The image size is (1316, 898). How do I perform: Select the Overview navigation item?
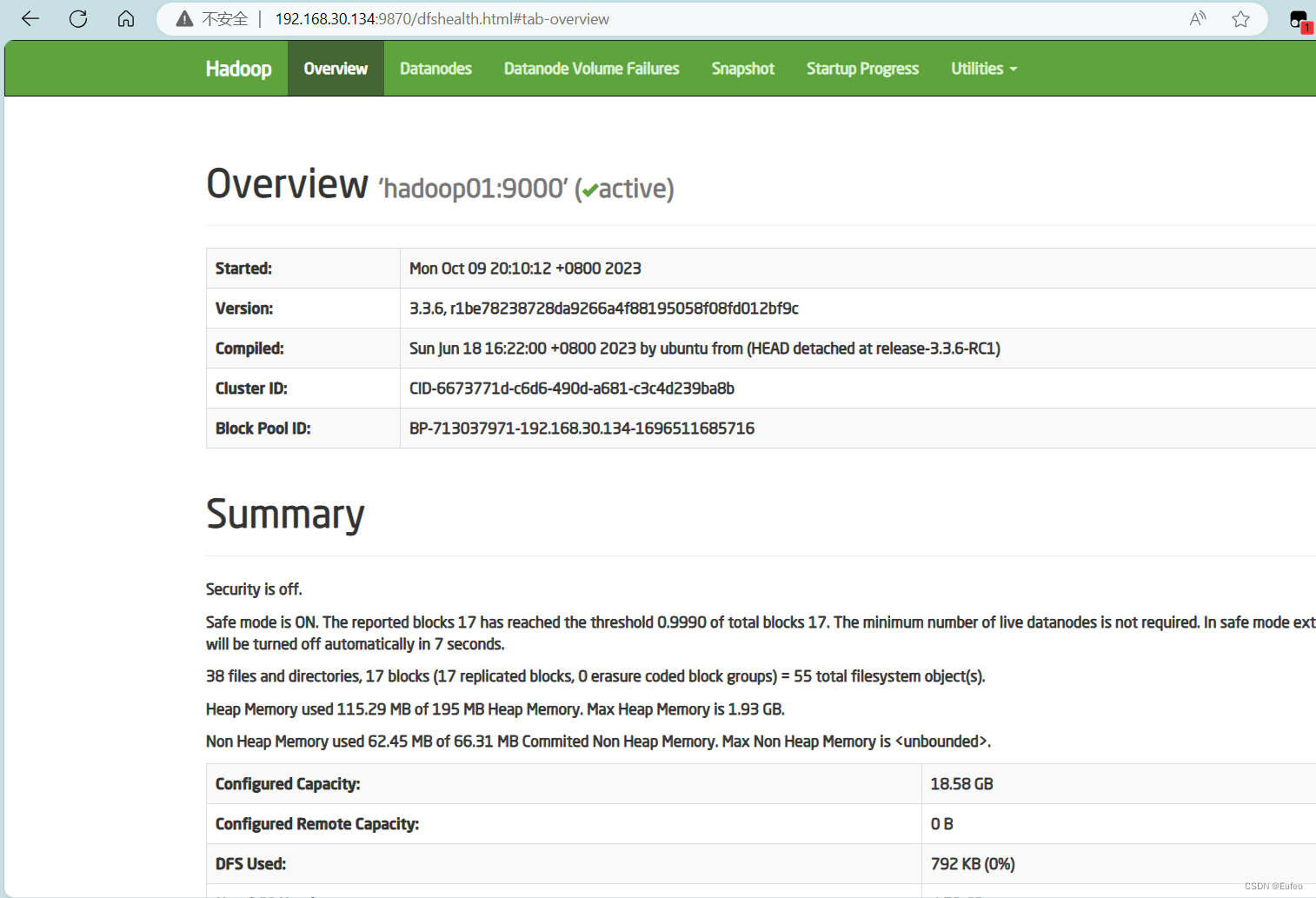(x=335, y=68)
